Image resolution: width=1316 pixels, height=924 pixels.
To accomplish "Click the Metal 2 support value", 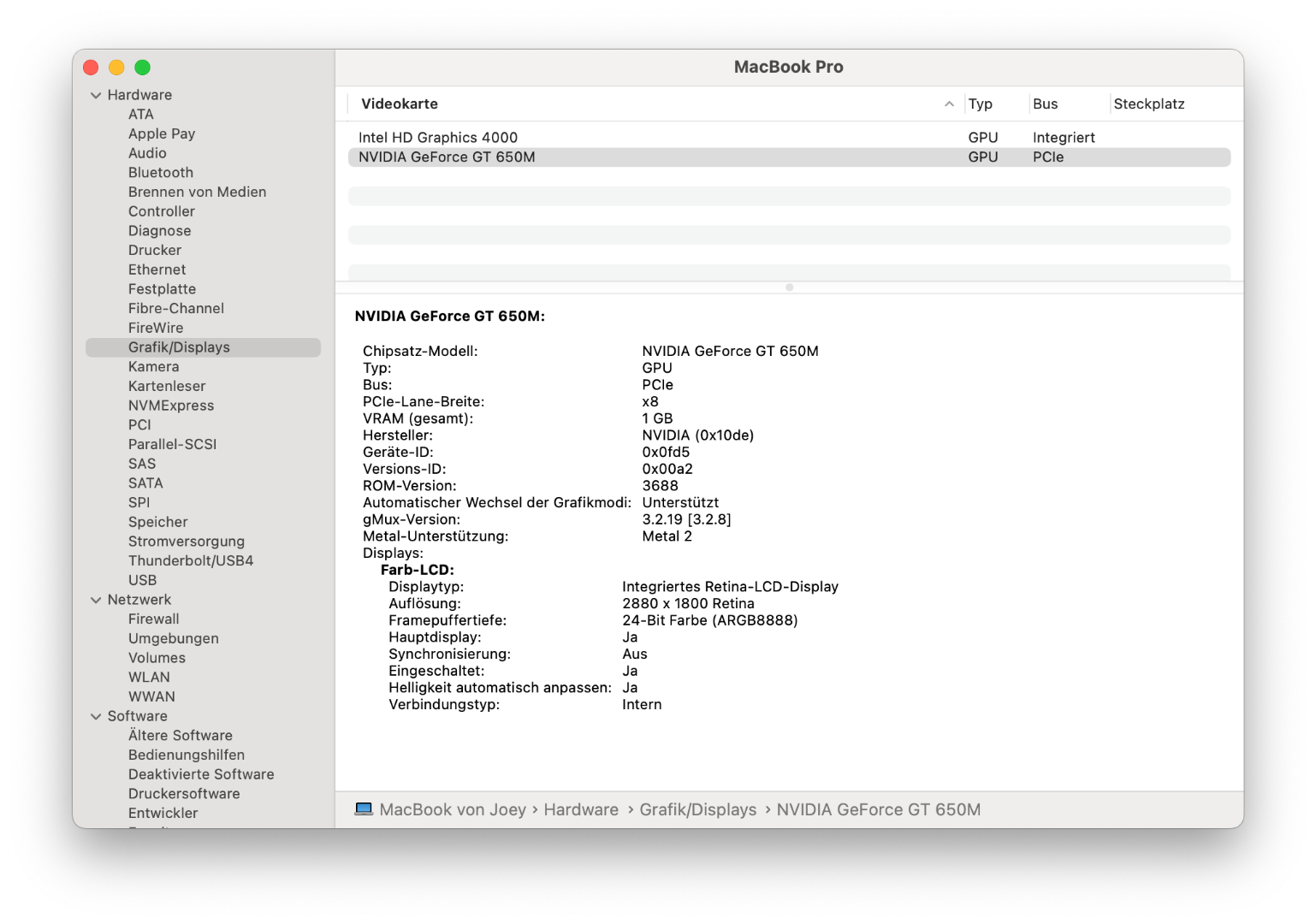I will coord(667,536).
